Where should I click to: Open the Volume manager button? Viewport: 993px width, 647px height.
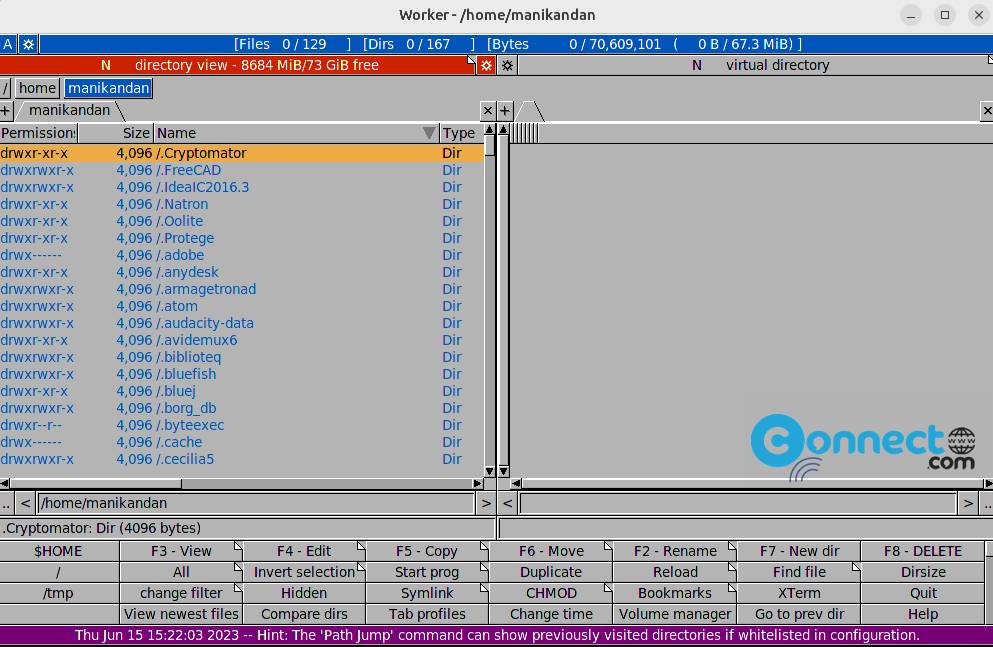pyautogui.click(x=675, y=614)
